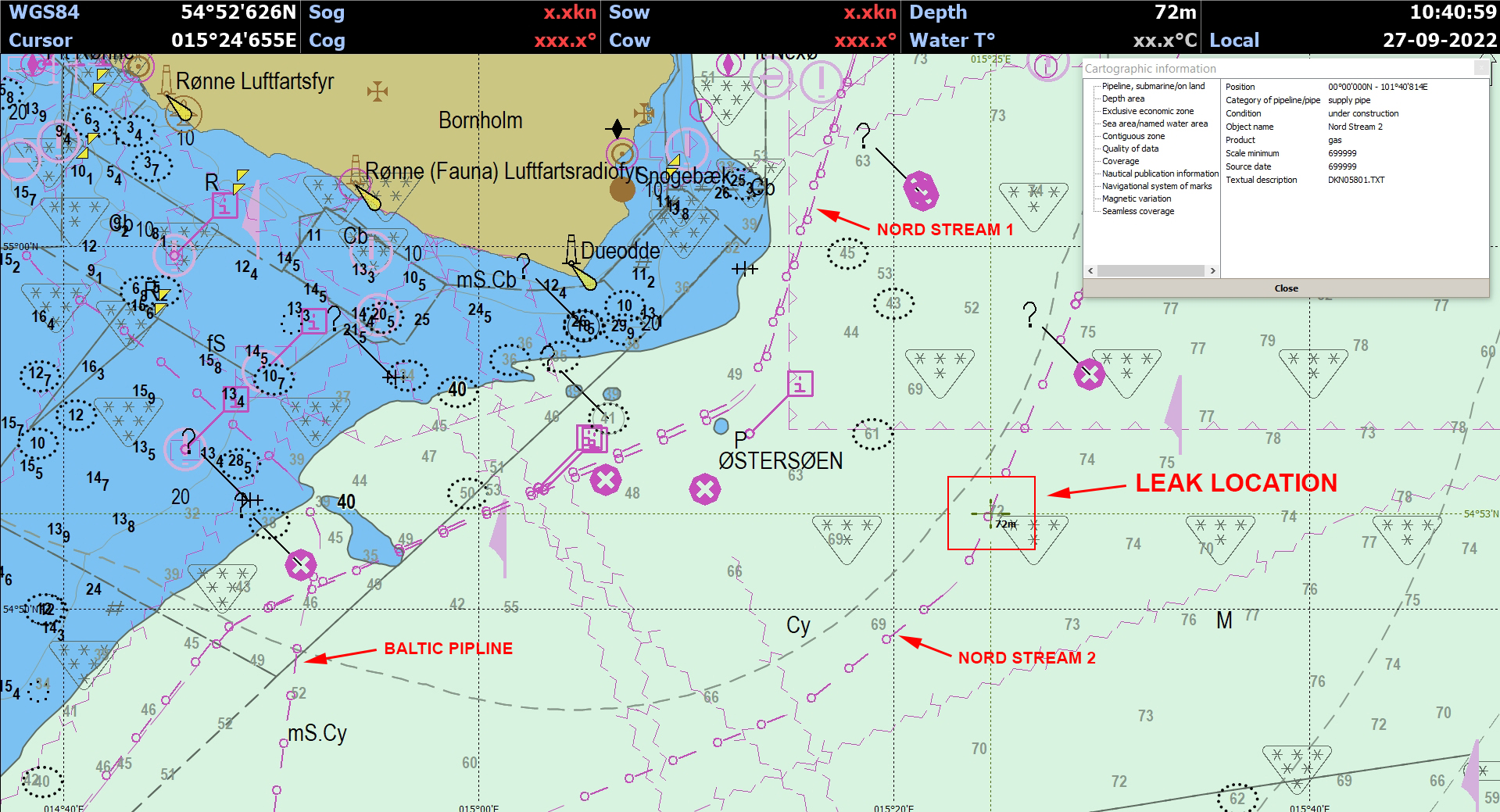Select the Quality of data entry

coord(1130,148)
